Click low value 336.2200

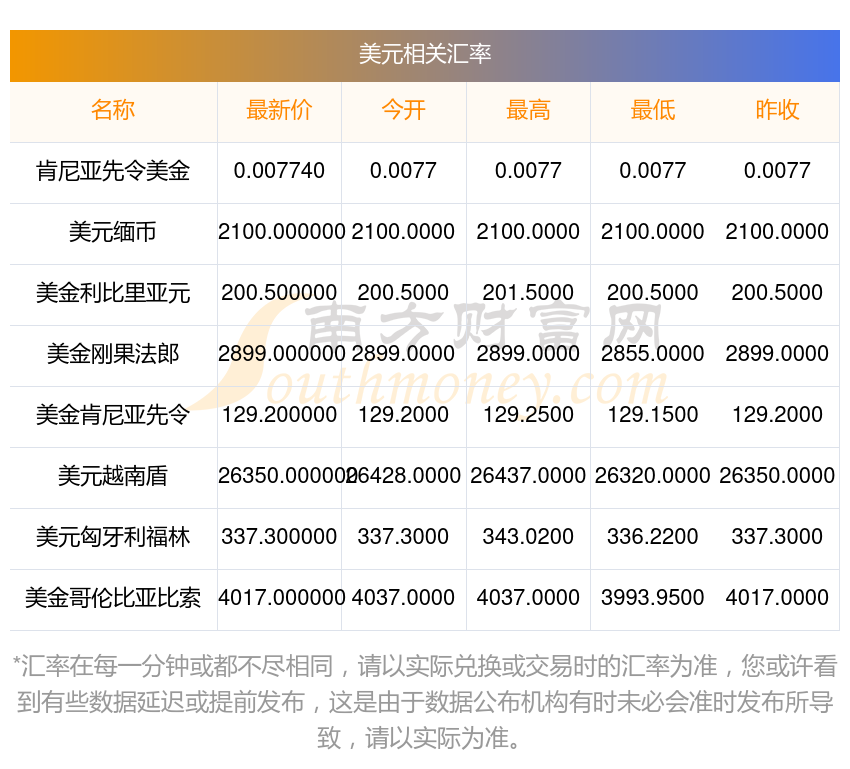tap(653, 537)
